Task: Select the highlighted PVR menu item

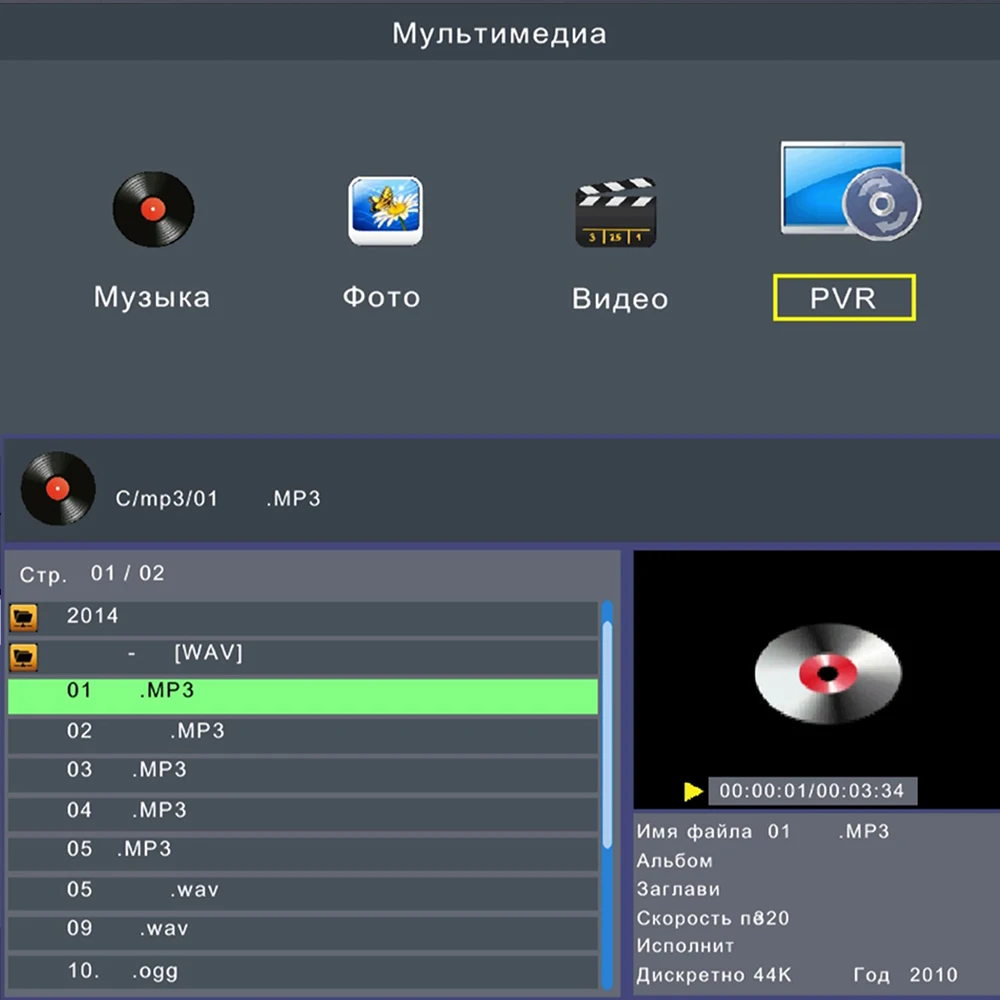Action: (x=844, y=298)
